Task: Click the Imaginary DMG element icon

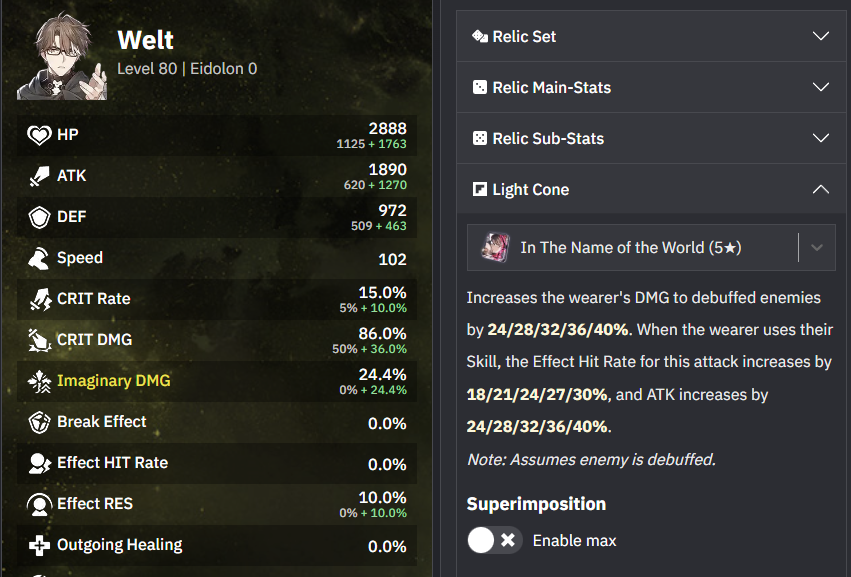Action: [39, 381]
